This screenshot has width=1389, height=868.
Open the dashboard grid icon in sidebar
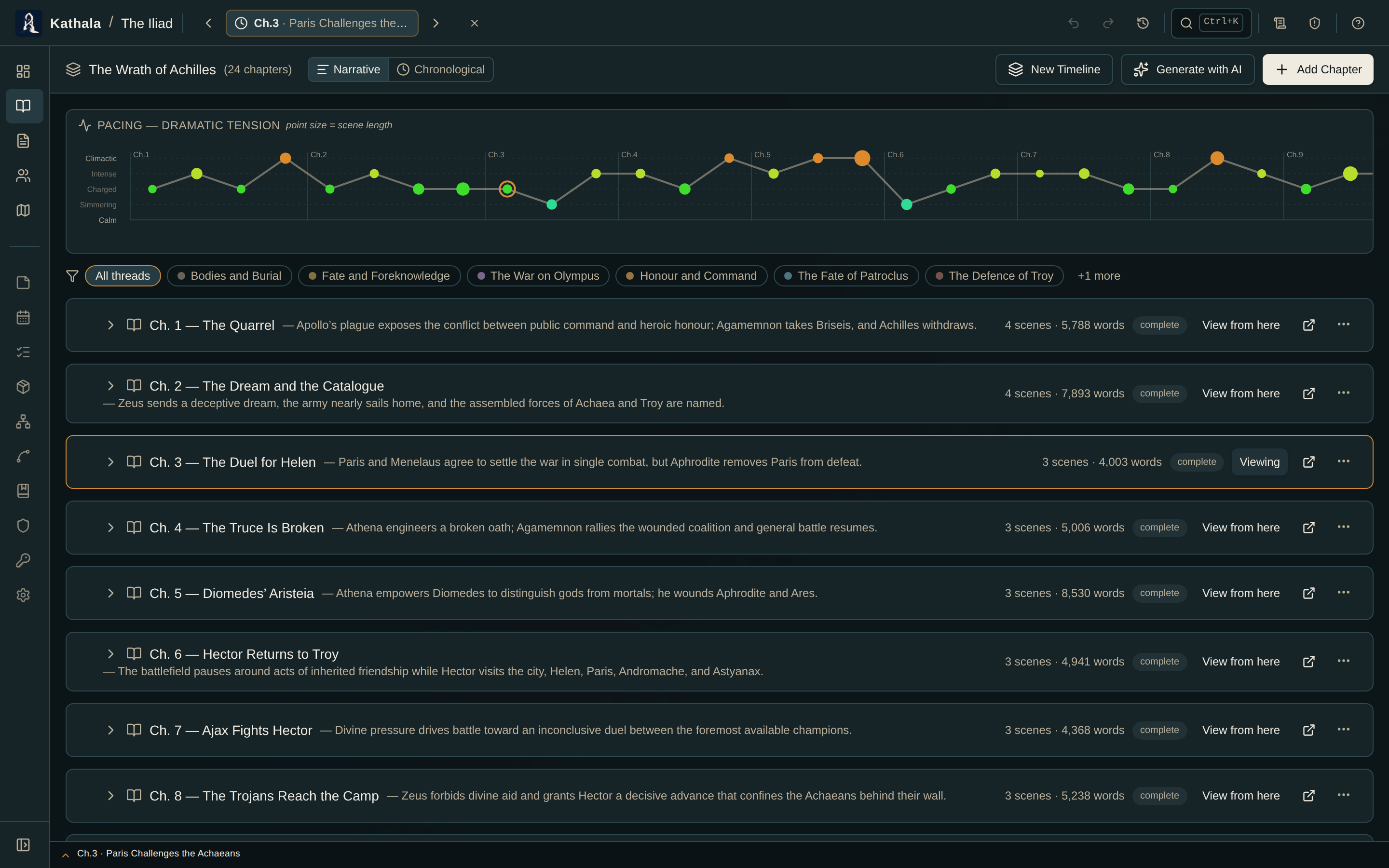(23, 71)
